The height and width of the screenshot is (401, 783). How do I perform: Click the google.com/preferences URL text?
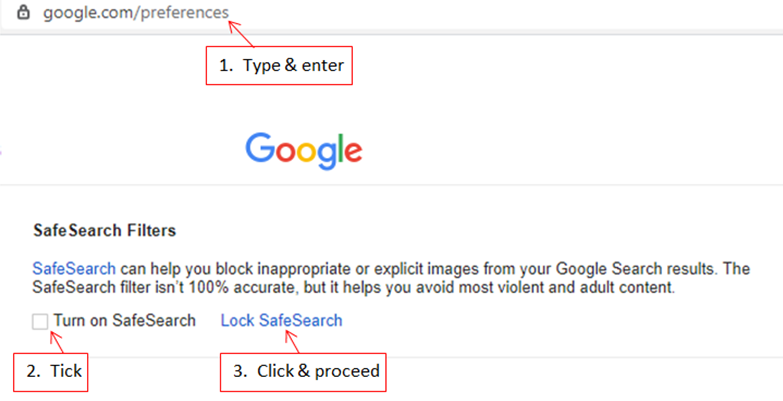click(x=136, y=12)
